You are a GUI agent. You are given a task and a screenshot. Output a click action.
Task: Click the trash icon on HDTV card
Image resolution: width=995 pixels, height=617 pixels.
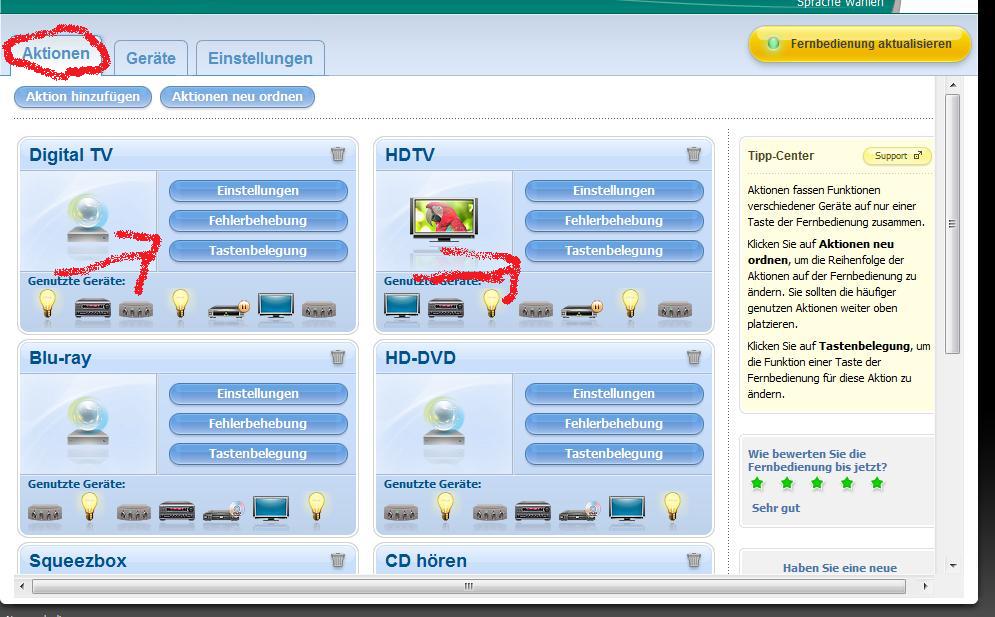click(x=694, y=154)
